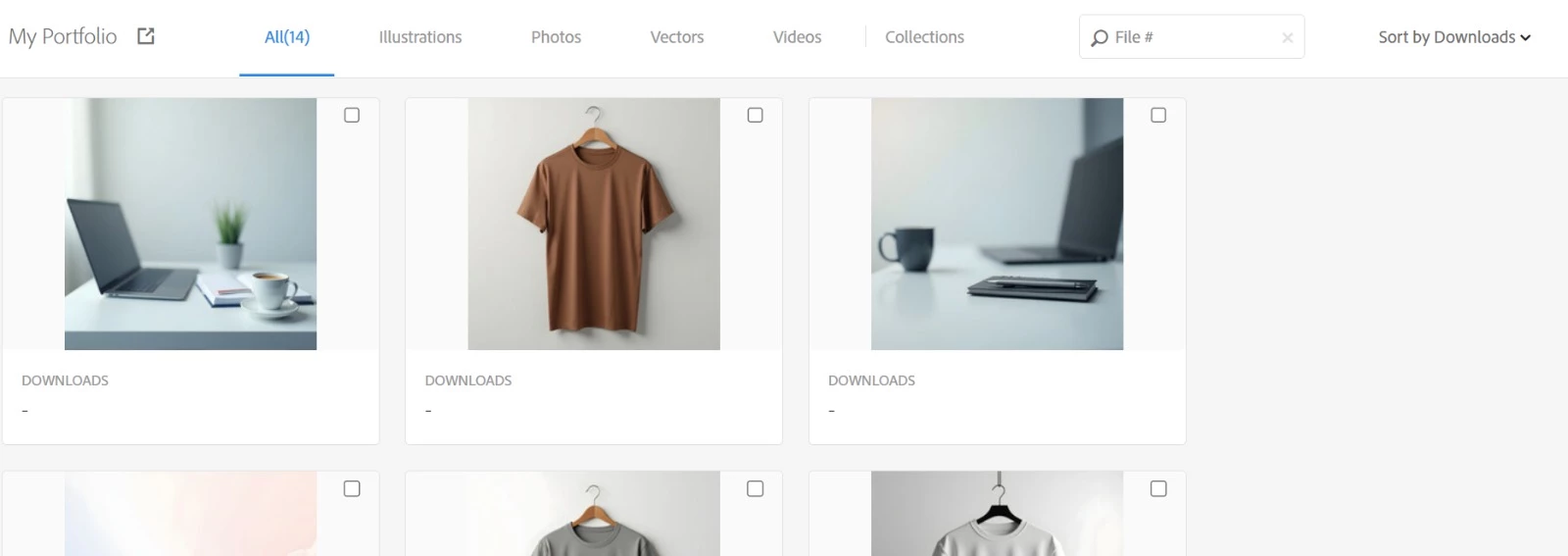Click DOWNLOADS label under dark mug image
Screen dimensions: 1568x556
tap(871, 380)
